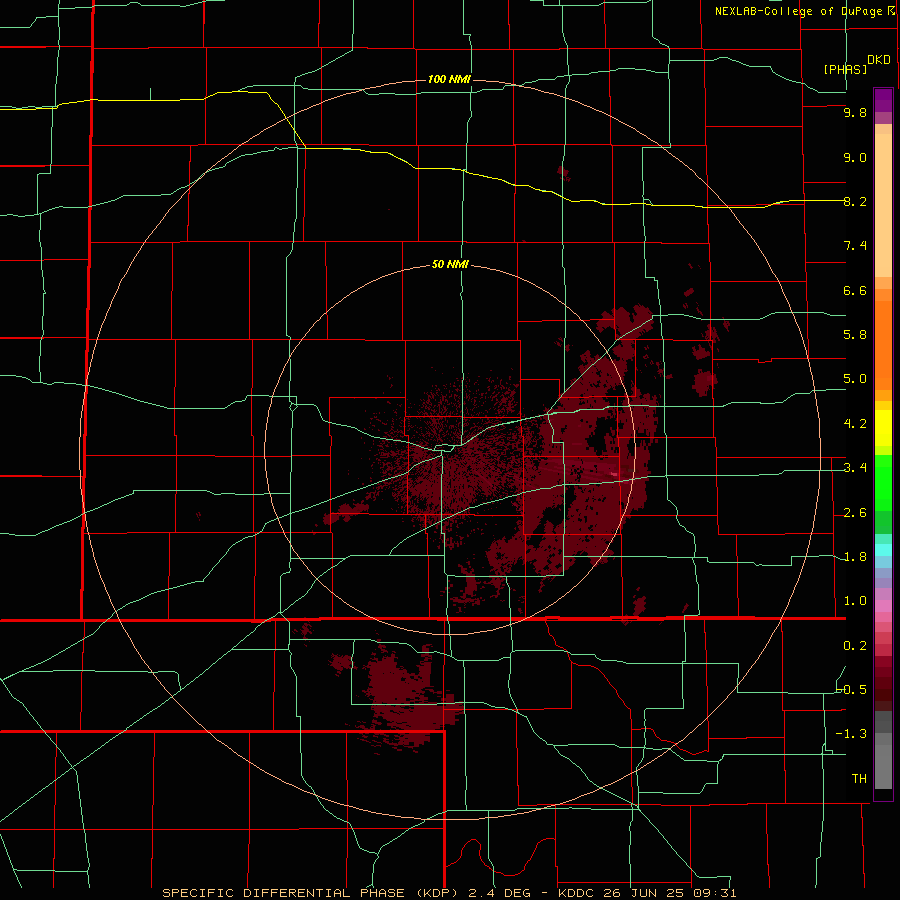Click the NEXLAB-College of DuPage label
This screenshot has width=900, height=900.
pyautogui.click(x=799, y=11)
